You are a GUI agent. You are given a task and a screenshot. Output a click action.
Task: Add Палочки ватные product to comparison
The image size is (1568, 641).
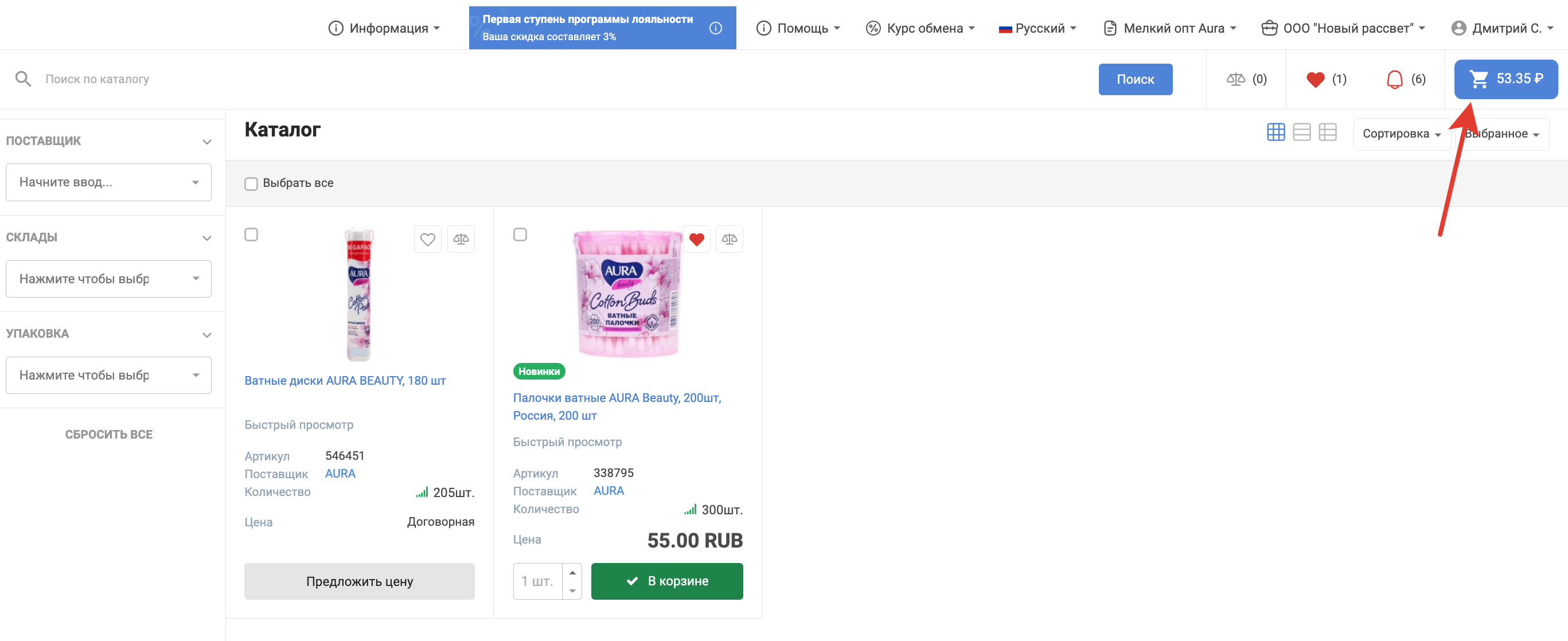click(729, 239)
